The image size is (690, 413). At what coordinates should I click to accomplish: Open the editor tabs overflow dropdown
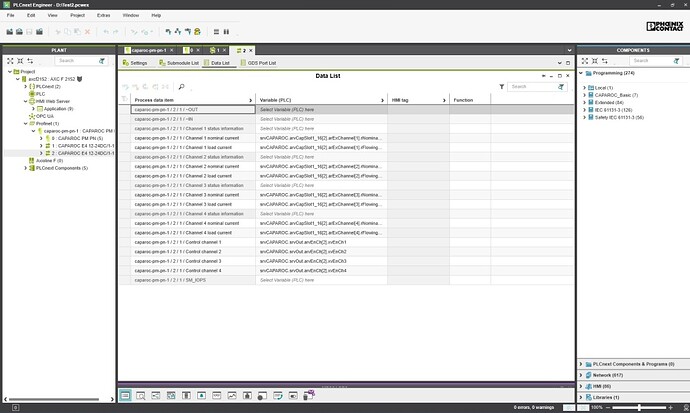point(569,50)
